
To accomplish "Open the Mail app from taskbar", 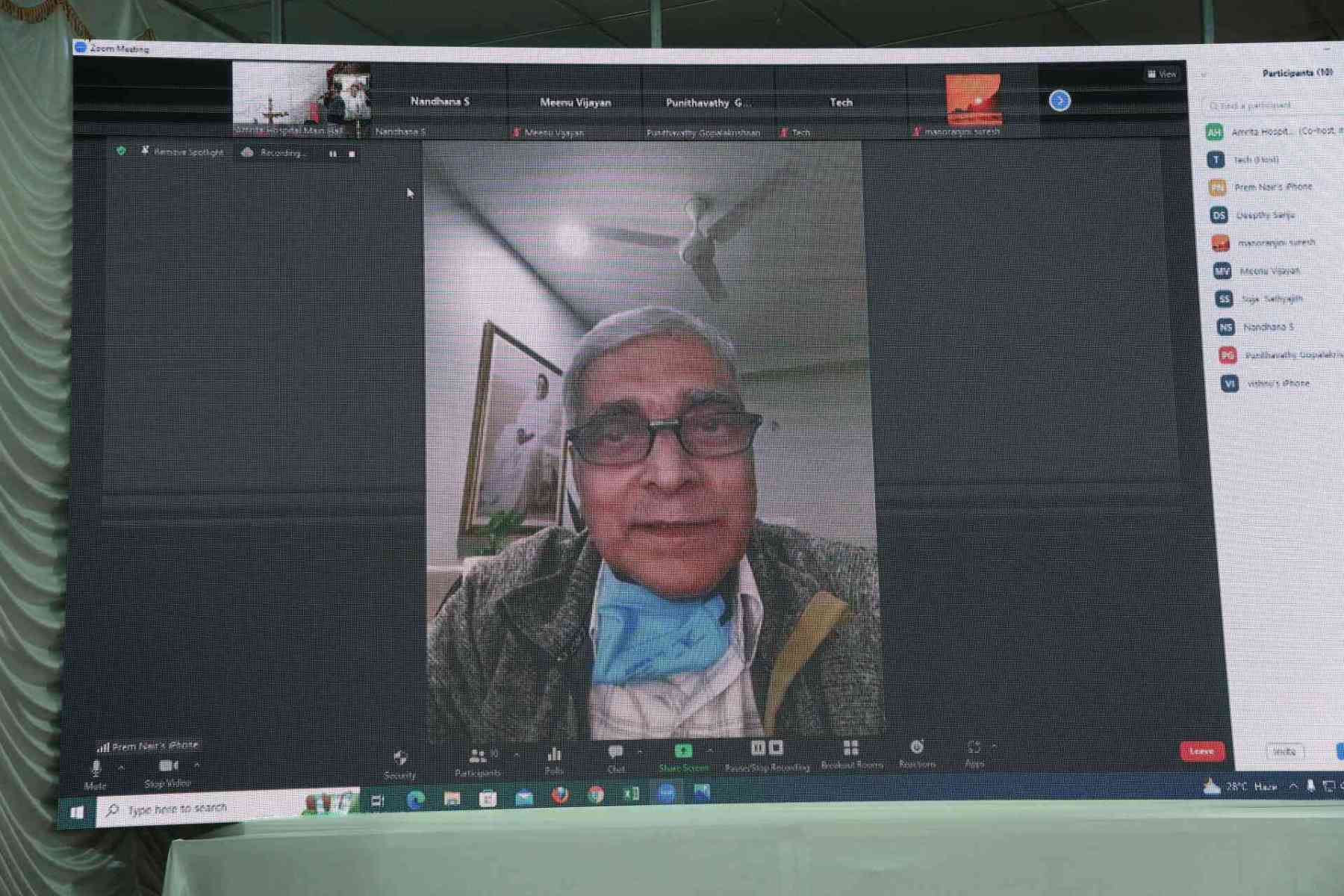I will [524, 797].
